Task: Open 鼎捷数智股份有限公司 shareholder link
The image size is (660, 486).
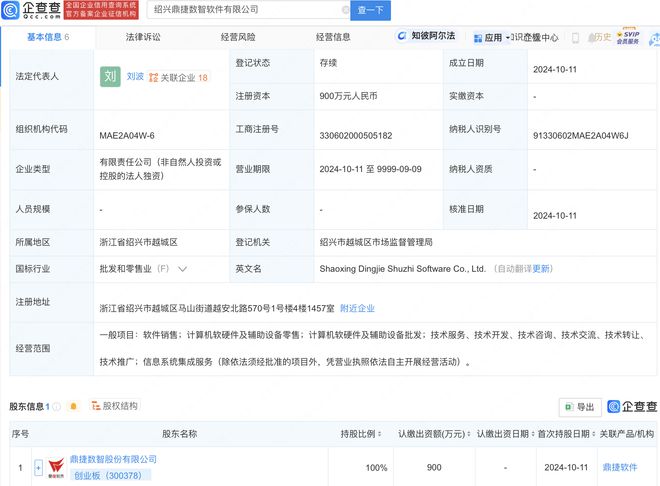Action: pos(113,459)
